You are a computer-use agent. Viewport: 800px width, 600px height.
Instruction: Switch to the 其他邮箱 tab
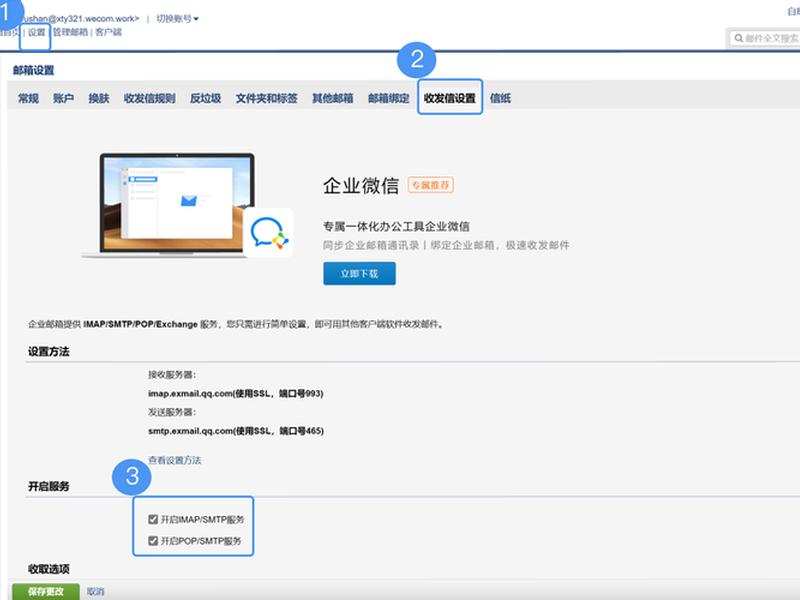333,98
